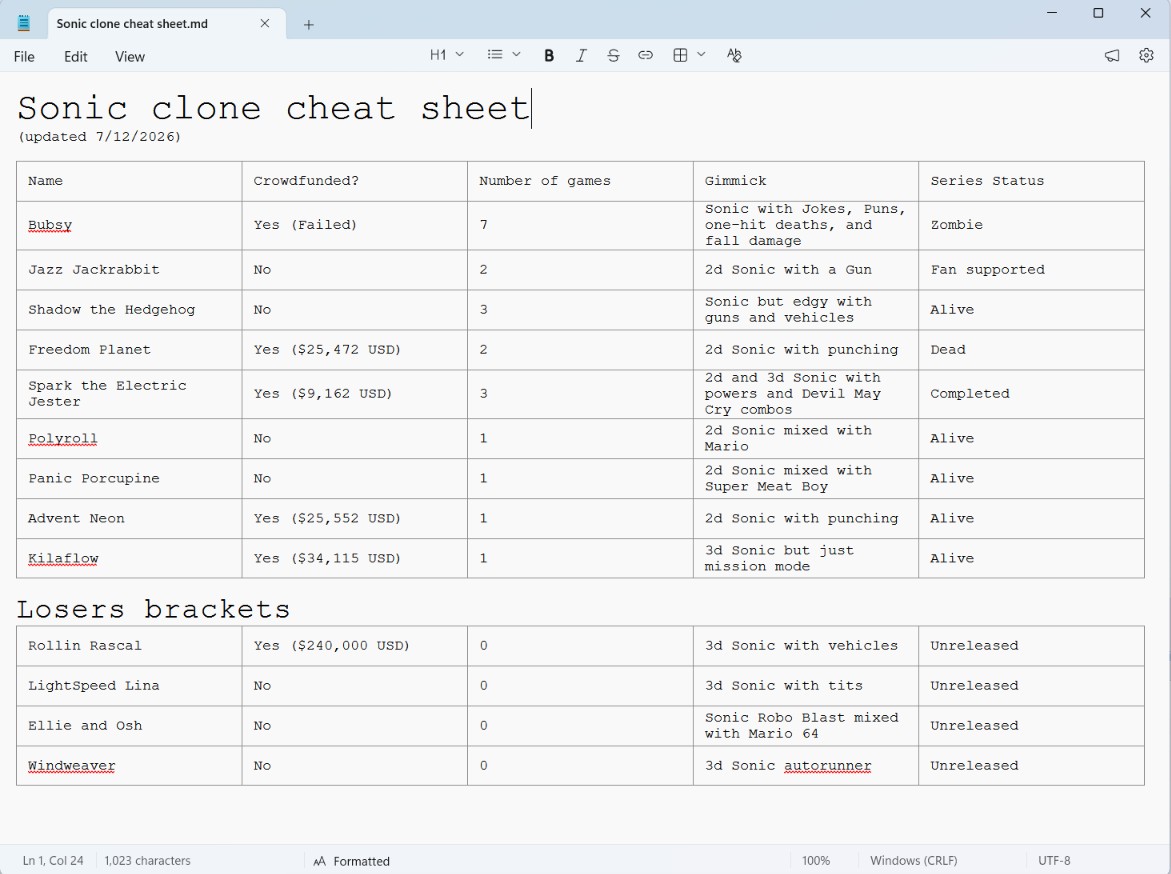Click the 'Rollin Rascal' cell

[129, 645]
